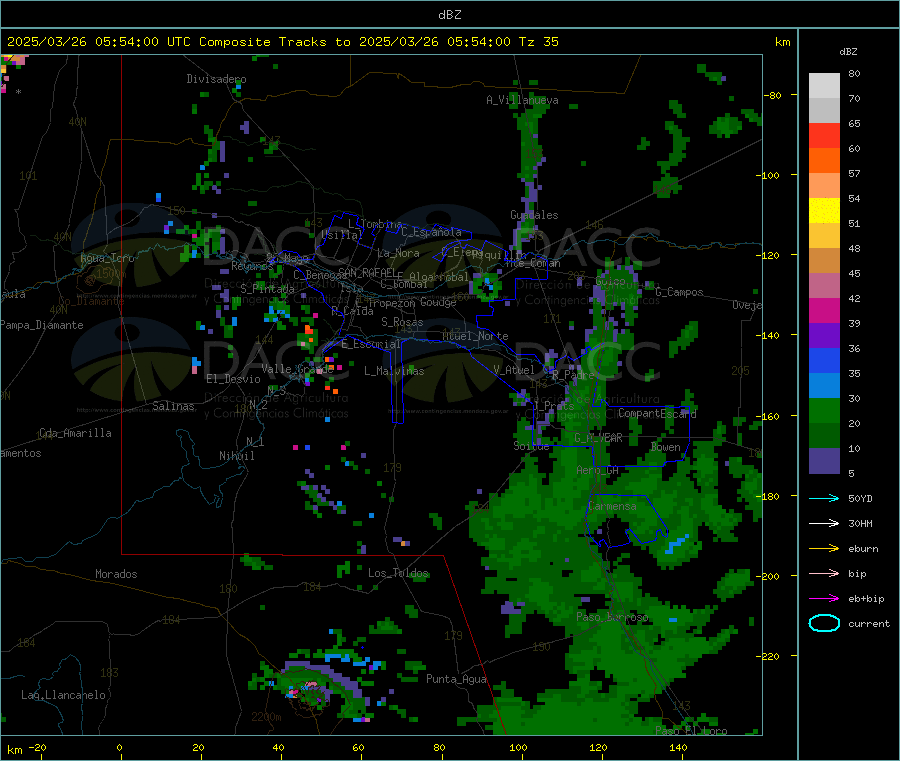Click the cyan 'current' ellipse symbol
Image resolution: width=900 pixels, height=761 pixels.
coord(824,623)
